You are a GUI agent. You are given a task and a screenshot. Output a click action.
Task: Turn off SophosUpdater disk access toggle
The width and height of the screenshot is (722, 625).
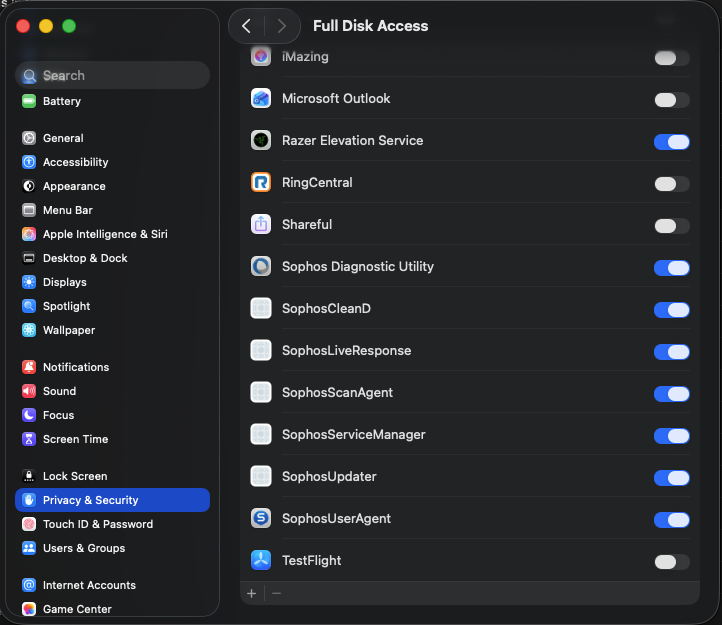pos(671,478)
